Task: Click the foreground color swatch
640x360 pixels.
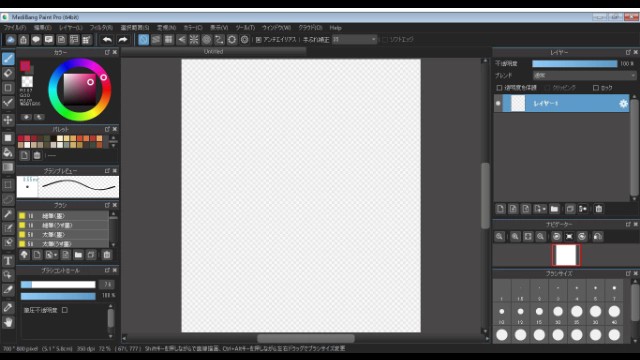Action: (x=25, y=66)
